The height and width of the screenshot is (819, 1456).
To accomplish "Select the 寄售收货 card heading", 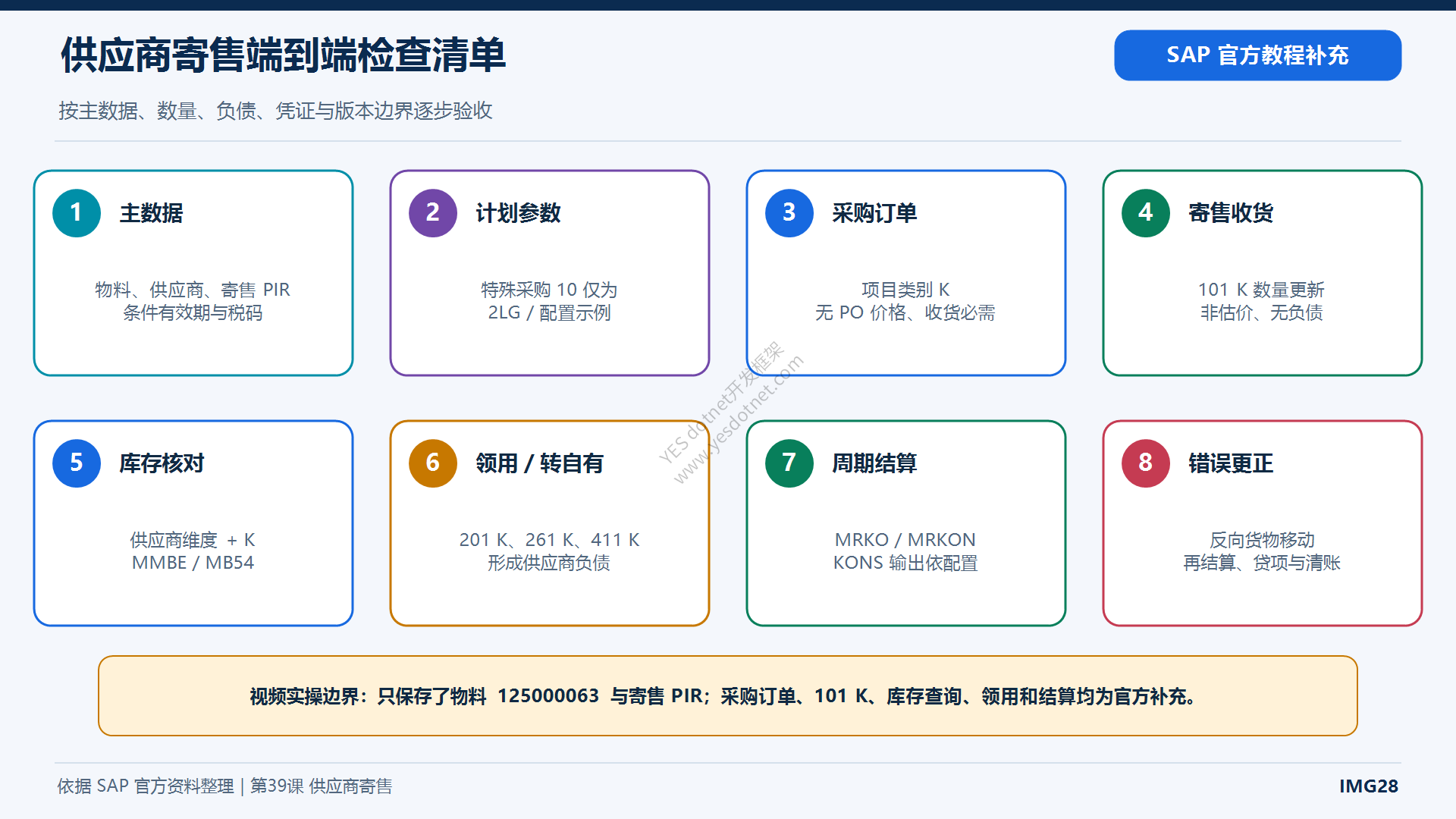I will pyautogui.click(x=1232, y=213).
